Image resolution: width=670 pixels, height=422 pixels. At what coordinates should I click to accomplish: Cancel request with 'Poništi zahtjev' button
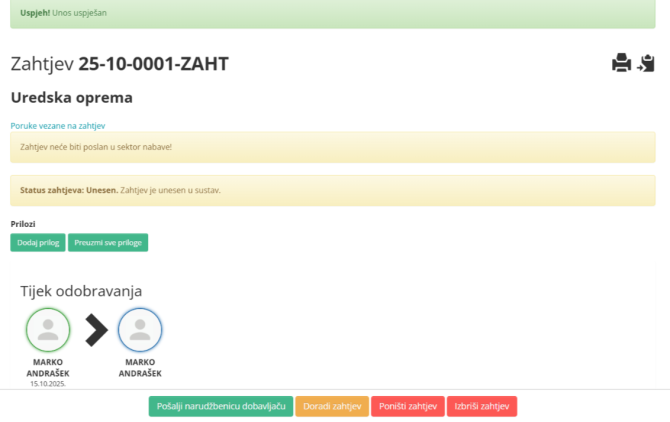pos(408,406)
